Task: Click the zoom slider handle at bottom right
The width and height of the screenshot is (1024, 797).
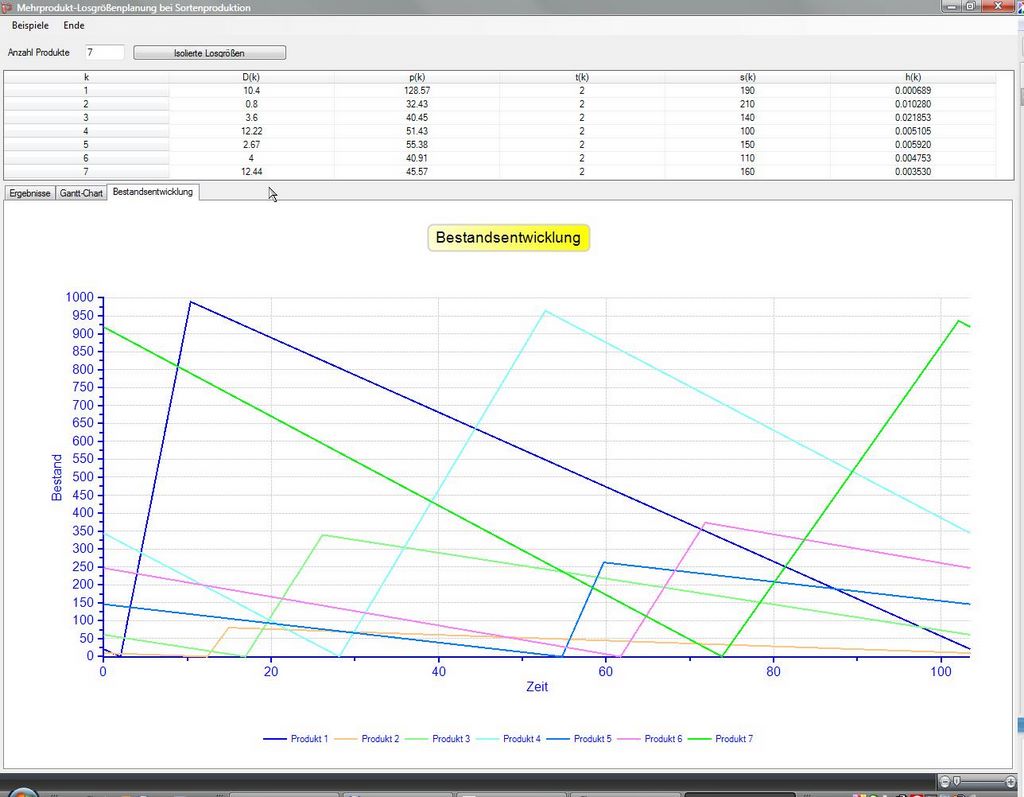Action: (x=957, y=781)
